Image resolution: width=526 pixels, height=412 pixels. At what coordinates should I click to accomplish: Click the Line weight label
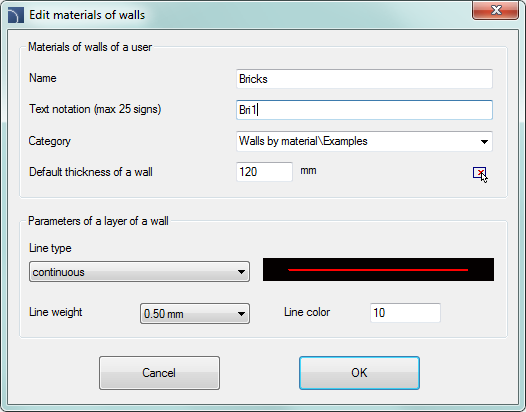[x=56, y=312]
